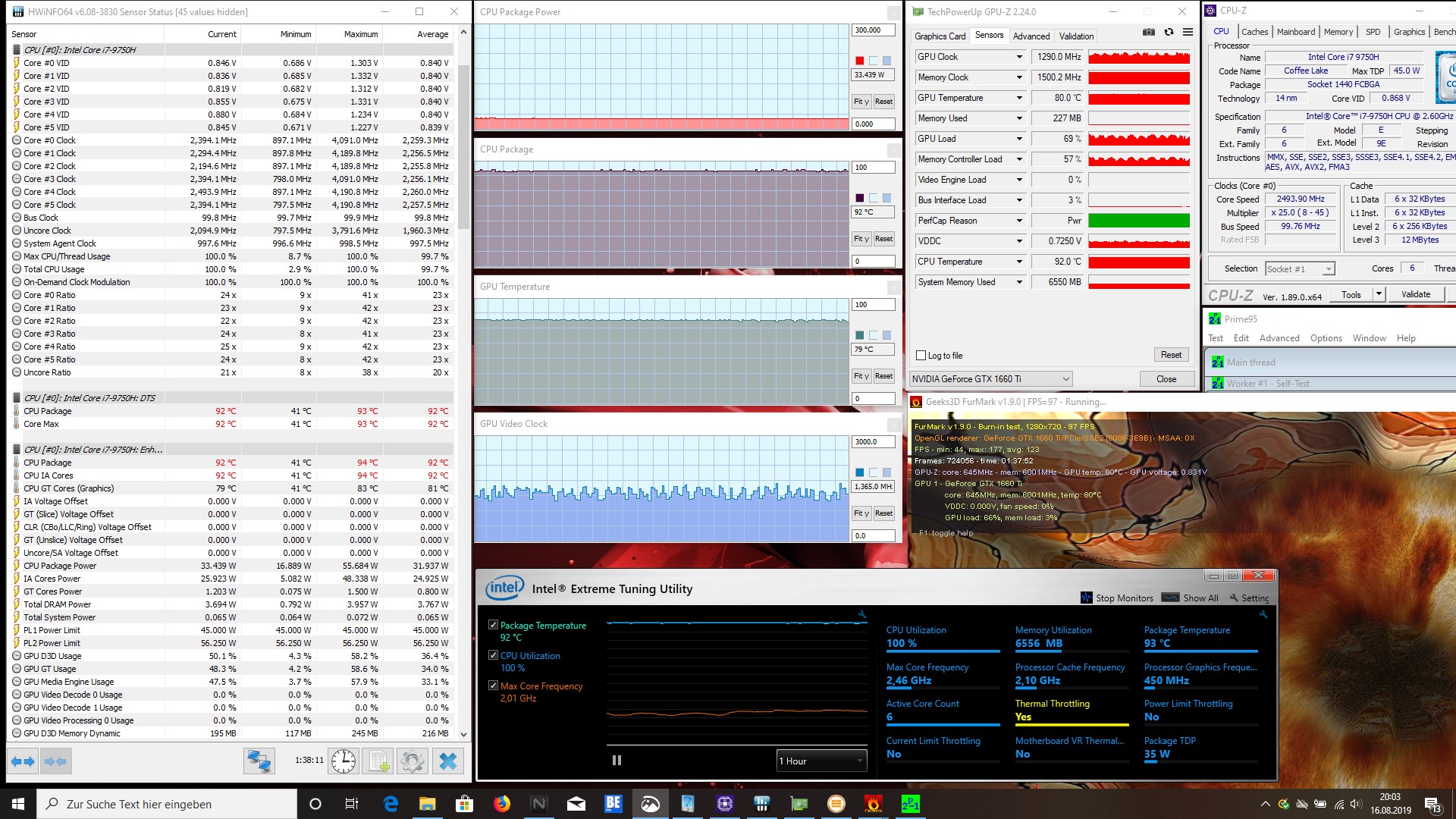Viewport: 1456px width, 819px height.
Task: Uncheck CPU Utilization in Intel XTU
Action: click(x=493, y=655)
